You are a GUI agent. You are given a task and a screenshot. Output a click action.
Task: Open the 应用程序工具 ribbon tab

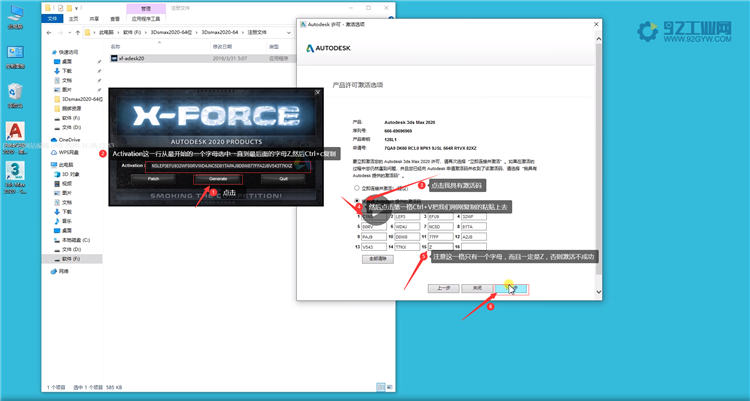pyautogui.click(x=146, y=19)
